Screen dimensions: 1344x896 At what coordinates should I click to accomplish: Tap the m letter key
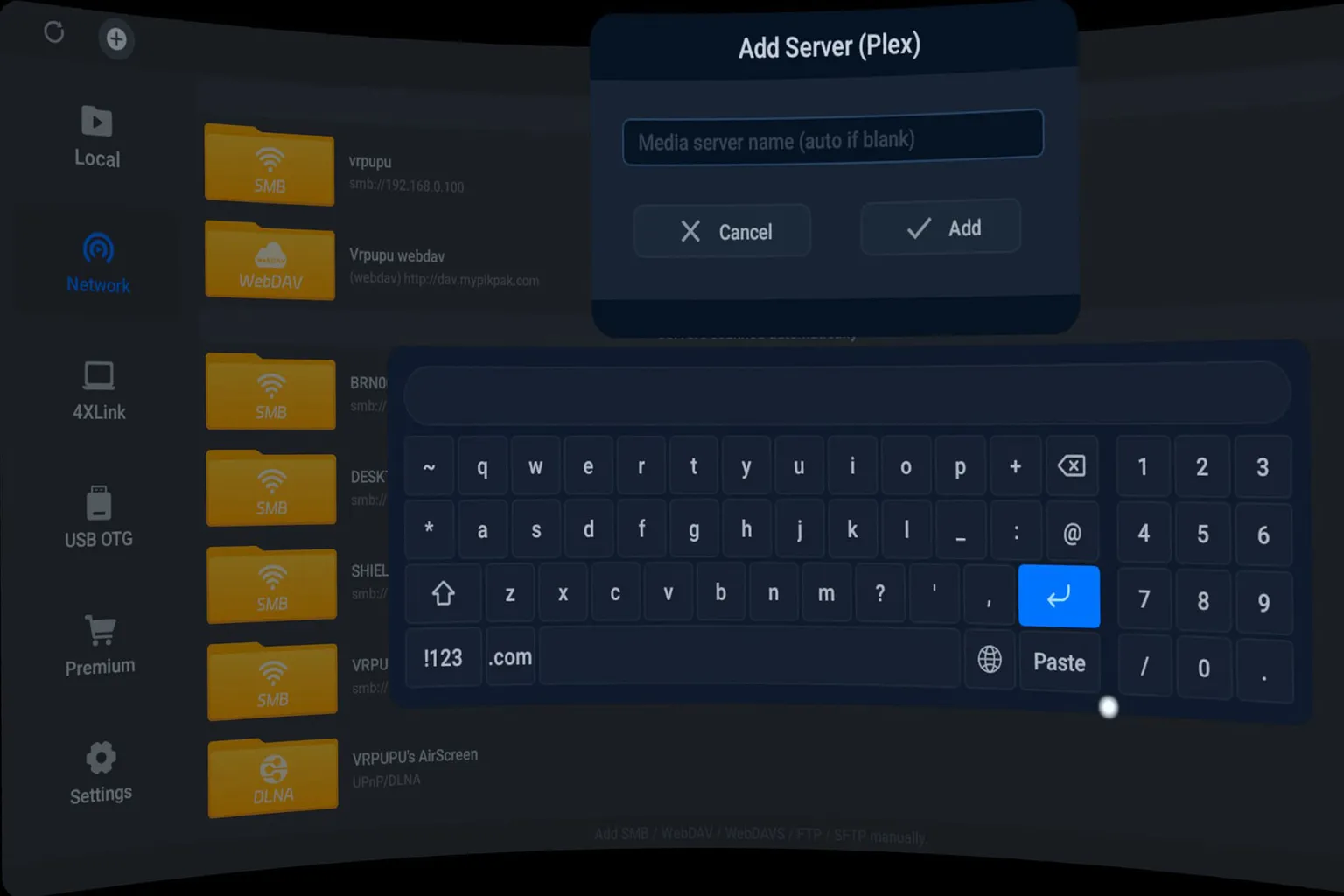826,593
